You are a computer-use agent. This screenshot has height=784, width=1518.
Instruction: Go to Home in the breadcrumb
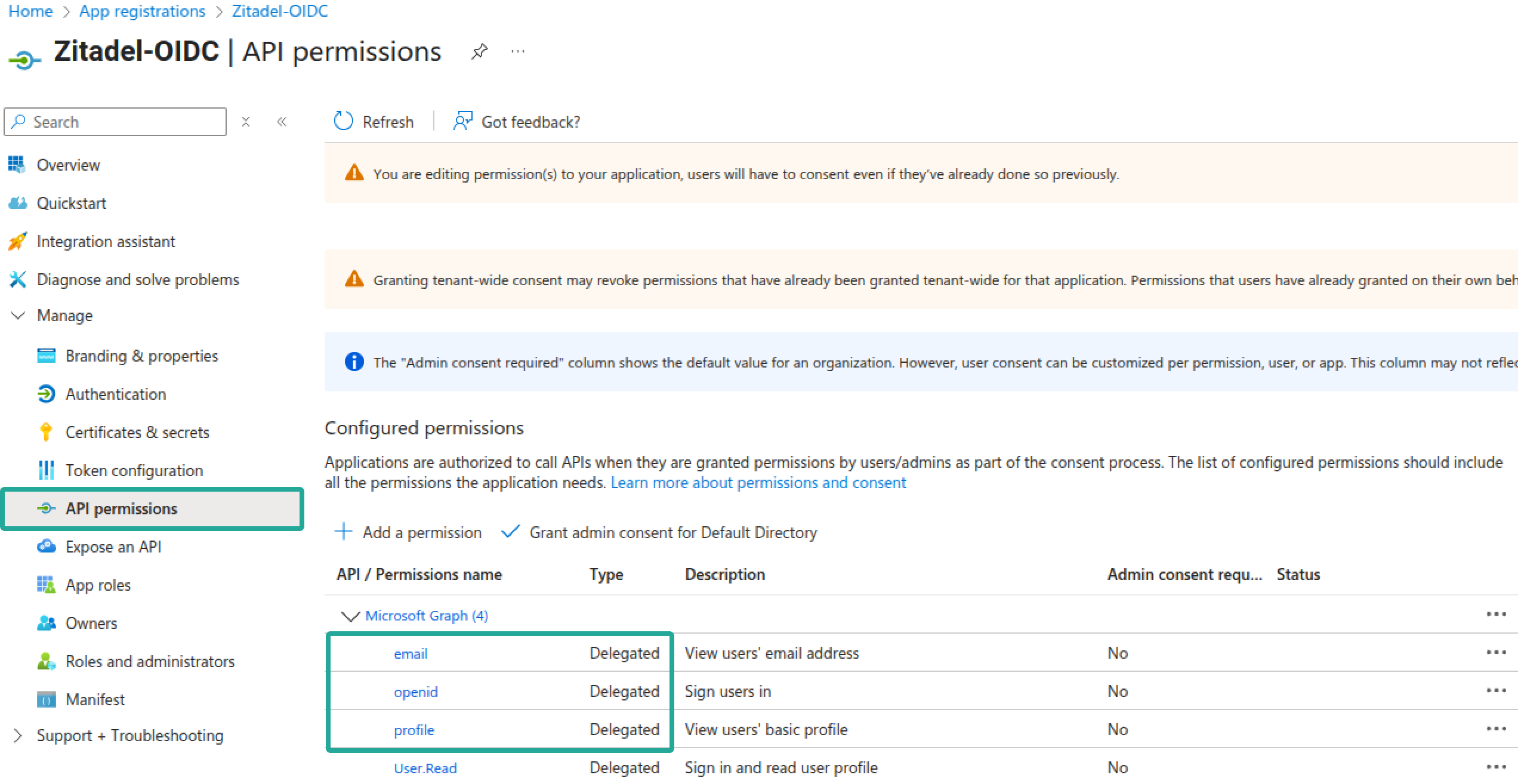tap(30, 11)
